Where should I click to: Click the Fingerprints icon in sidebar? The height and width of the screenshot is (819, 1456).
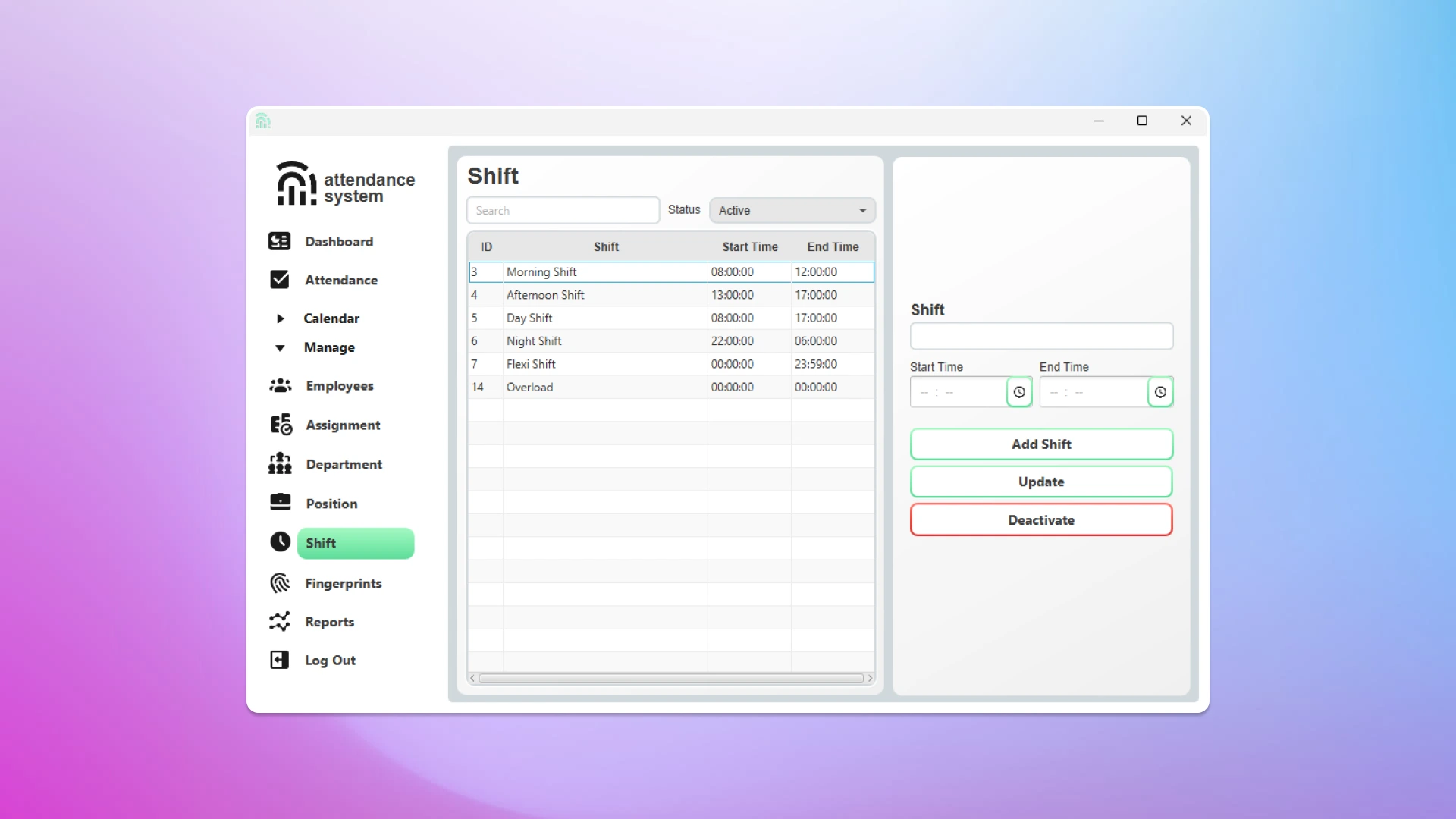tap(280, 582)
